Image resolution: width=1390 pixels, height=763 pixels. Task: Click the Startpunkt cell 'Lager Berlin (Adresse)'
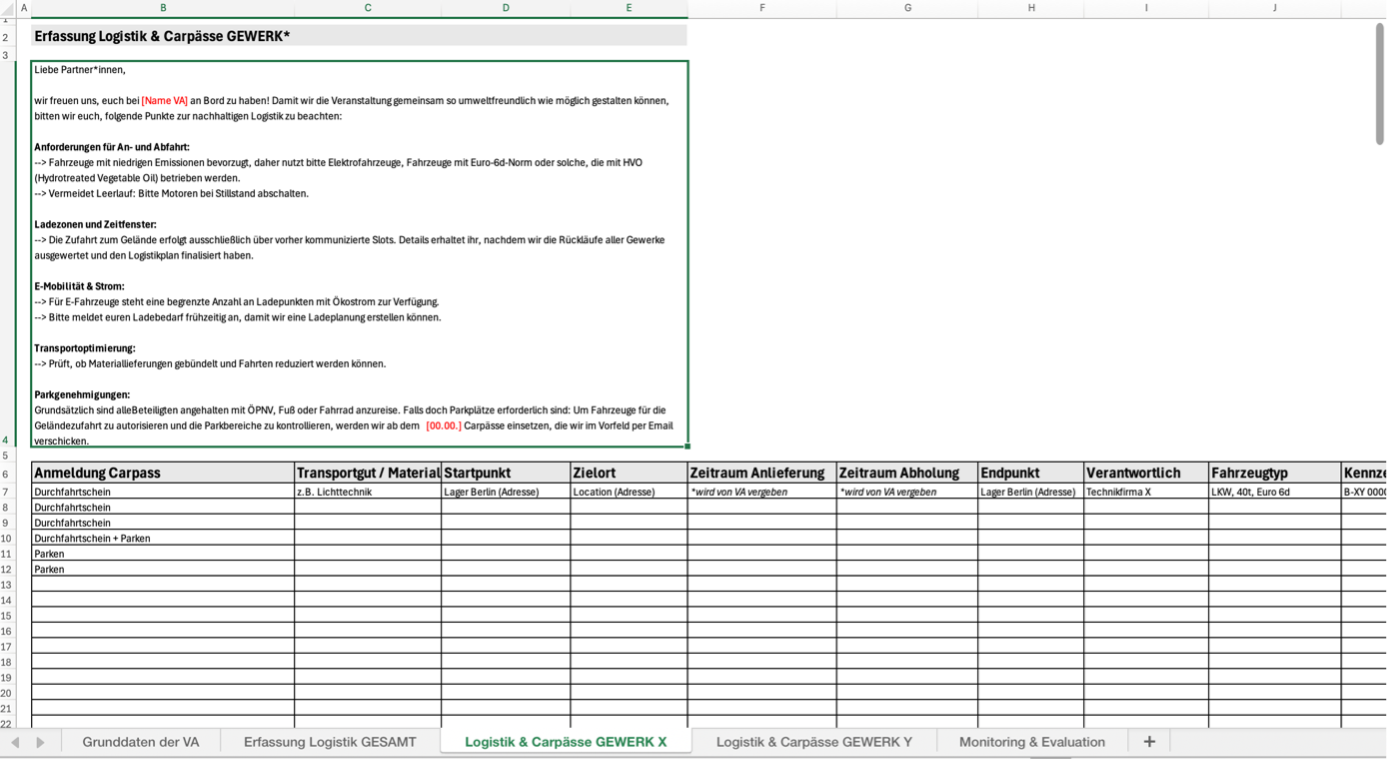(x=506, y=492)
